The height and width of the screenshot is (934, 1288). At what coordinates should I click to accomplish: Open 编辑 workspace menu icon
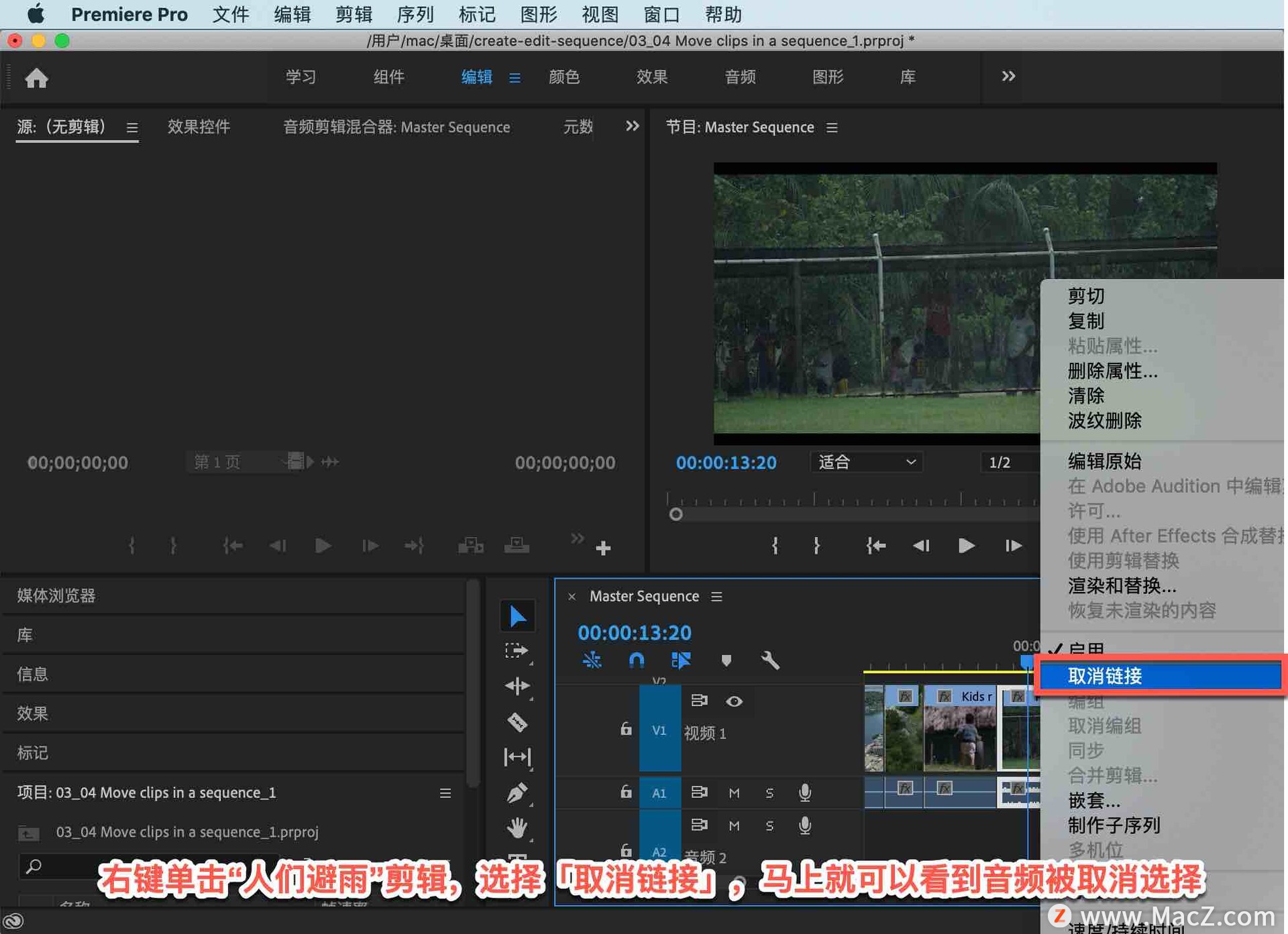[515, 78]
